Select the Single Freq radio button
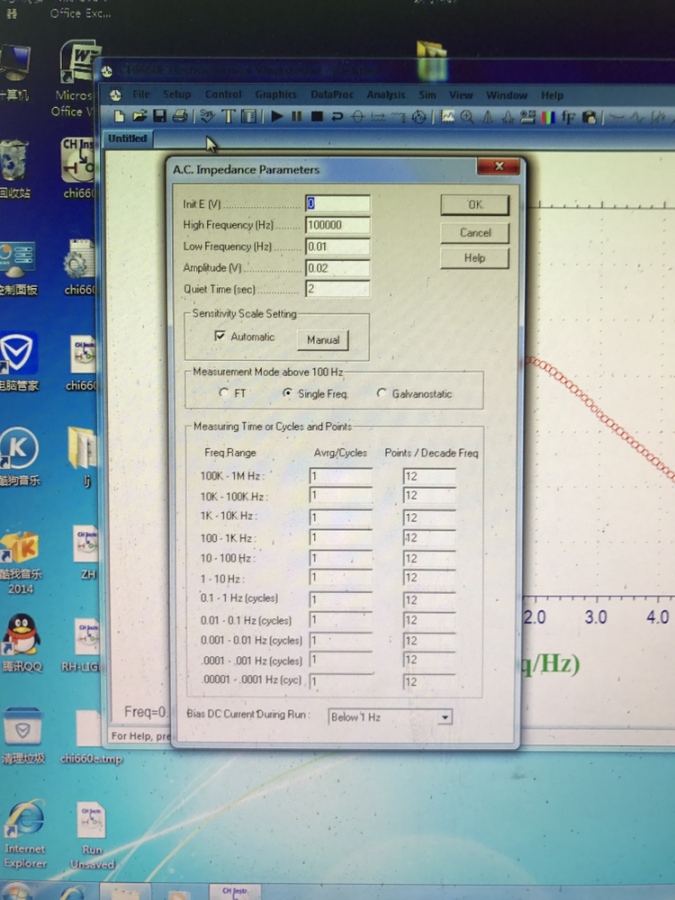Viewport: 675px width, 900px height. (x=288, y=393)
